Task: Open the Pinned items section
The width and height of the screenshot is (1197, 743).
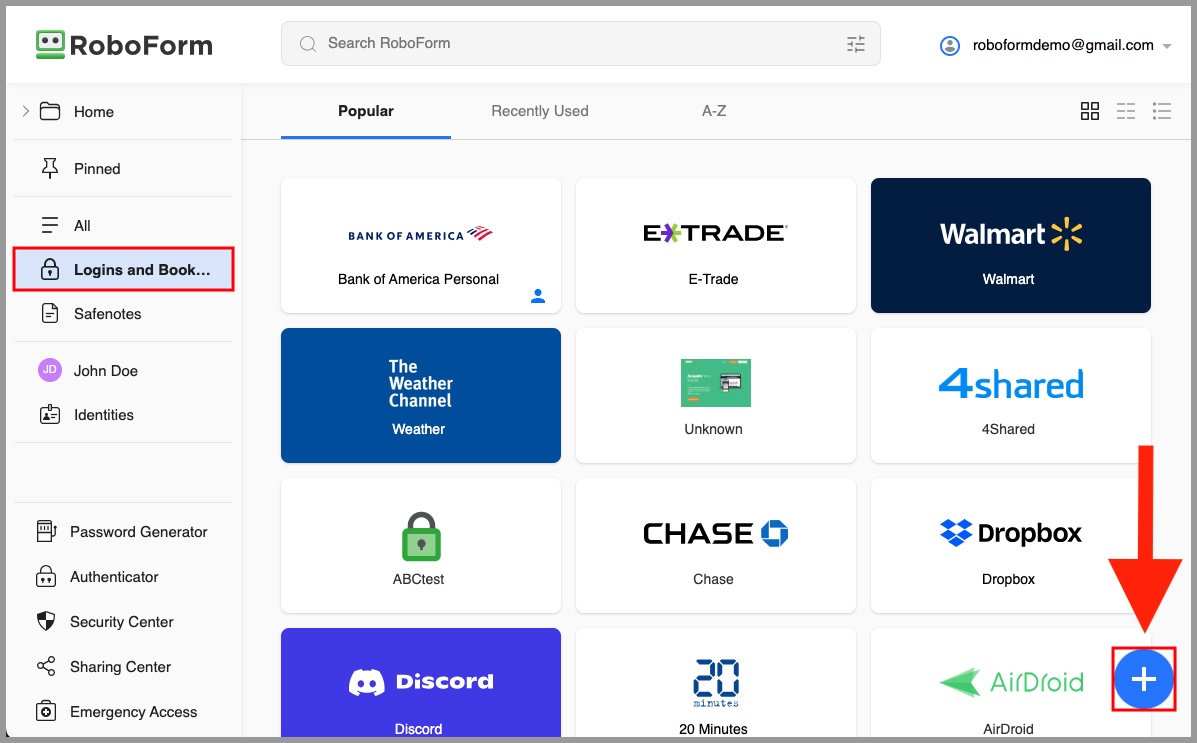Action: coord(97,168)
